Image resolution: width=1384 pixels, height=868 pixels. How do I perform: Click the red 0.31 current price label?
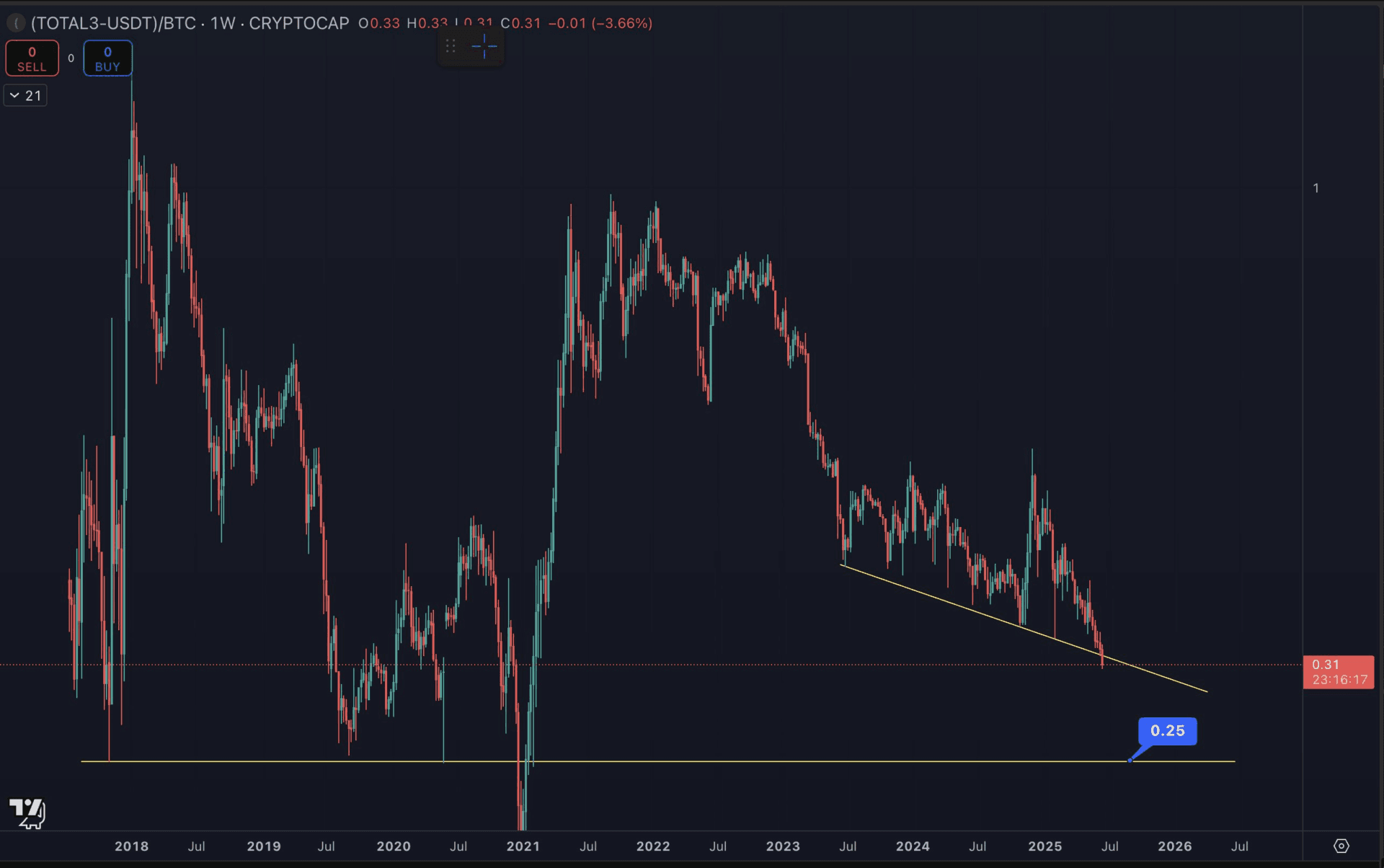click(x=1338, y=672)
